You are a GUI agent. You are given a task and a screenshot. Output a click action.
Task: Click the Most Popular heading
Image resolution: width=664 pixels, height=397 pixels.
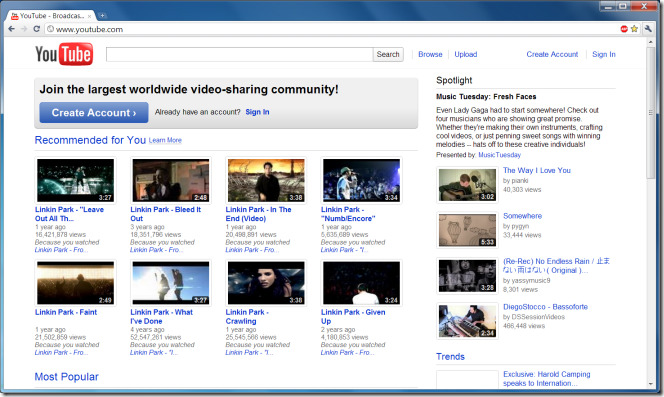coord(66,377)
